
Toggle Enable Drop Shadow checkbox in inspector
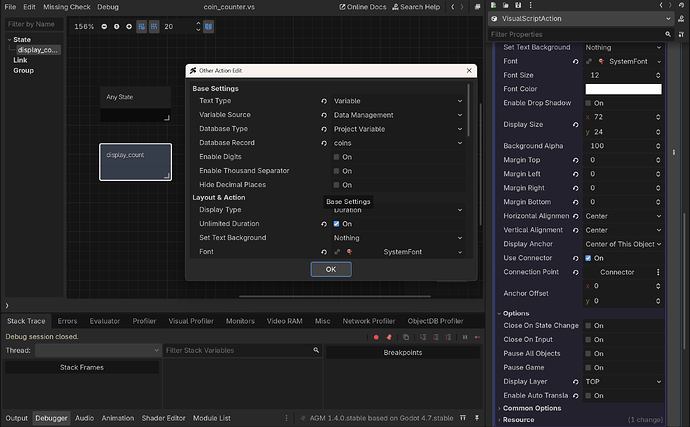588,103
